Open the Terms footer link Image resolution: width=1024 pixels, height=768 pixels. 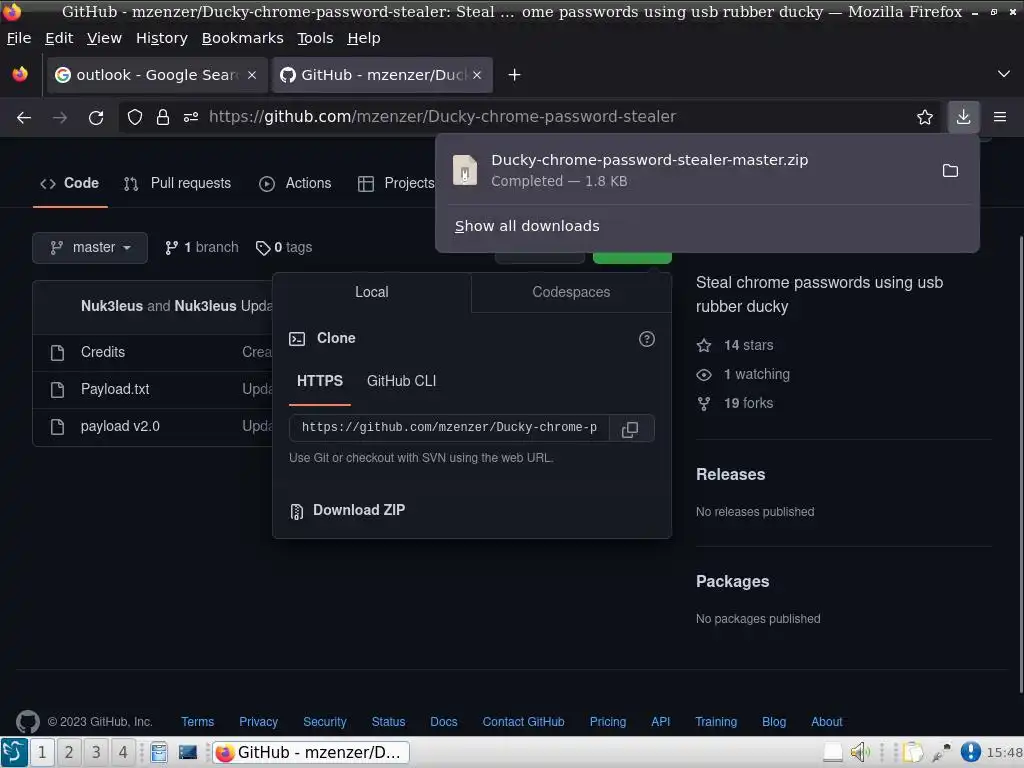197,722
